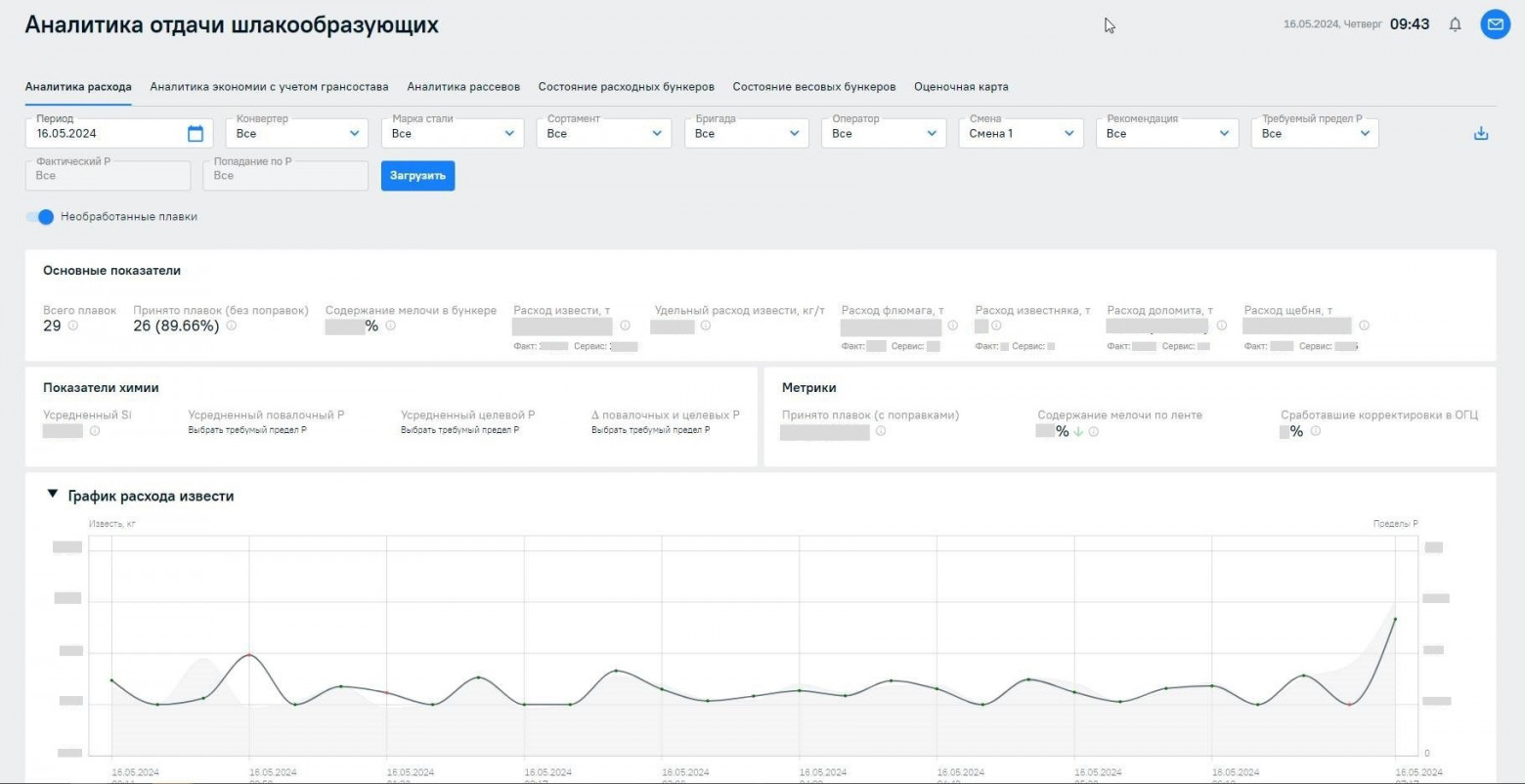Open the calendar picker in Период field
Image resolution: width=1525 pixels, height=784 pixels.
click(x=196, y=134)
